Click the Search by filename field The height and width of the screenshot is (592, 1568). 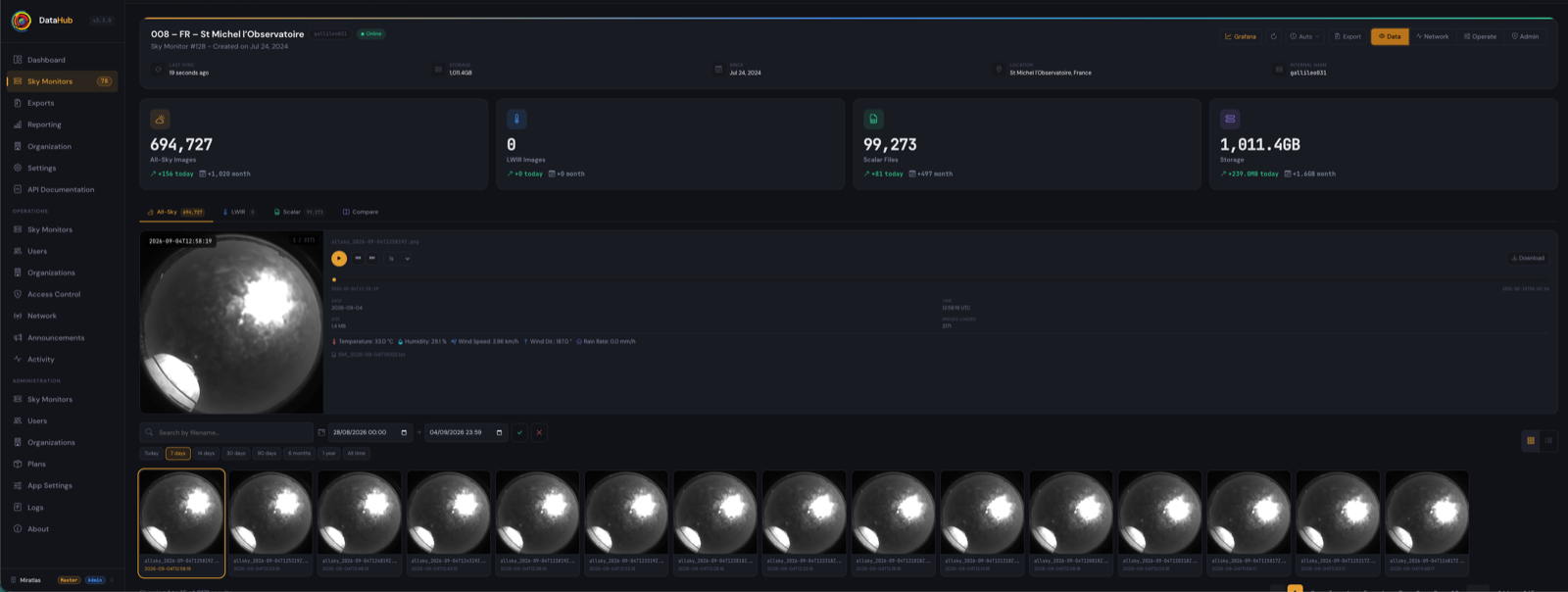(x=226, y=432)
